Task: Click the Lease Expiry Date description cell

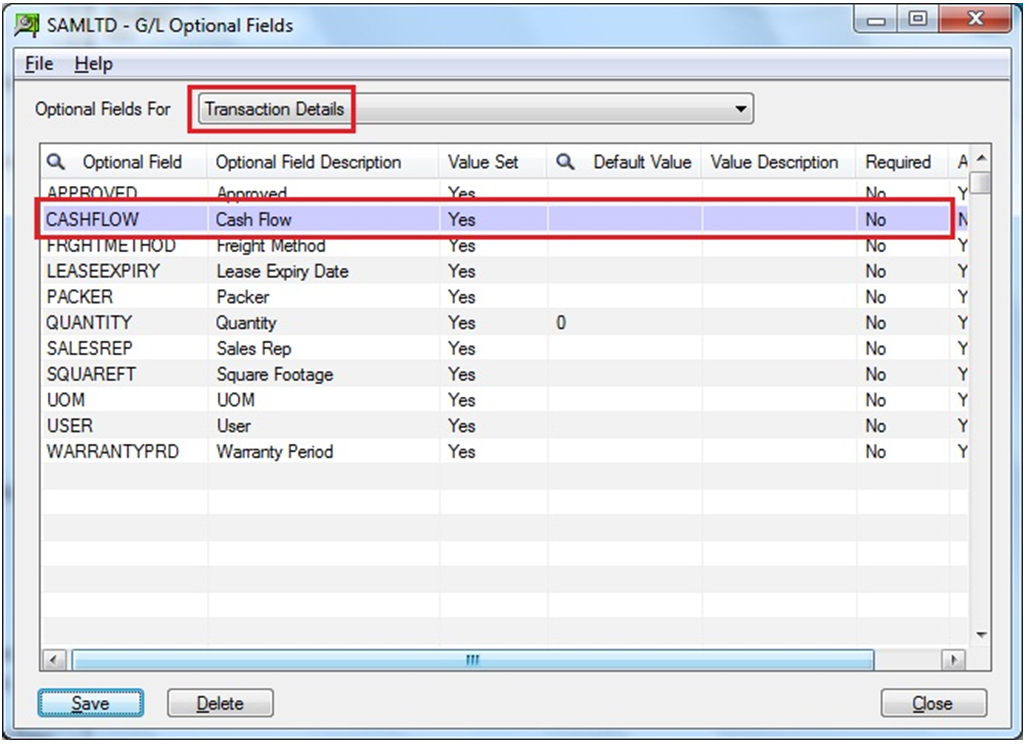Action: [x=323, y=271]
